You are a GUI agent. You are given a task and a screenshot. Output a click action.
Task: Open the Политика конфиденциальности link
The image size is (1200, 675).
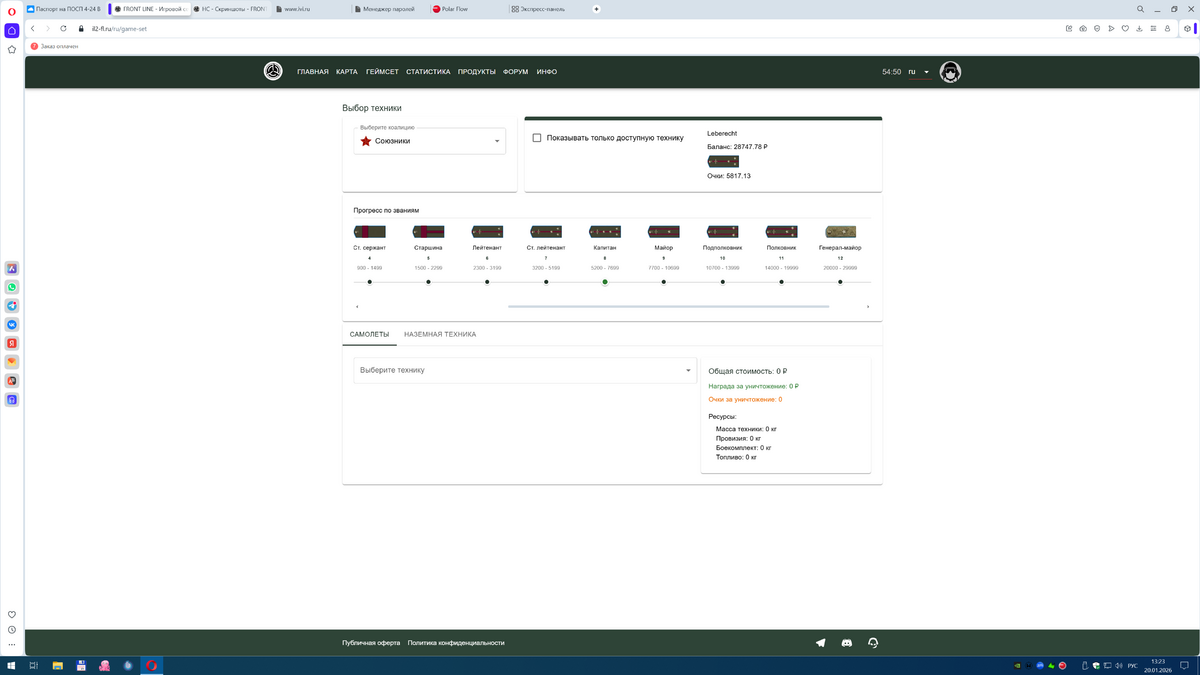click(456, 643)
